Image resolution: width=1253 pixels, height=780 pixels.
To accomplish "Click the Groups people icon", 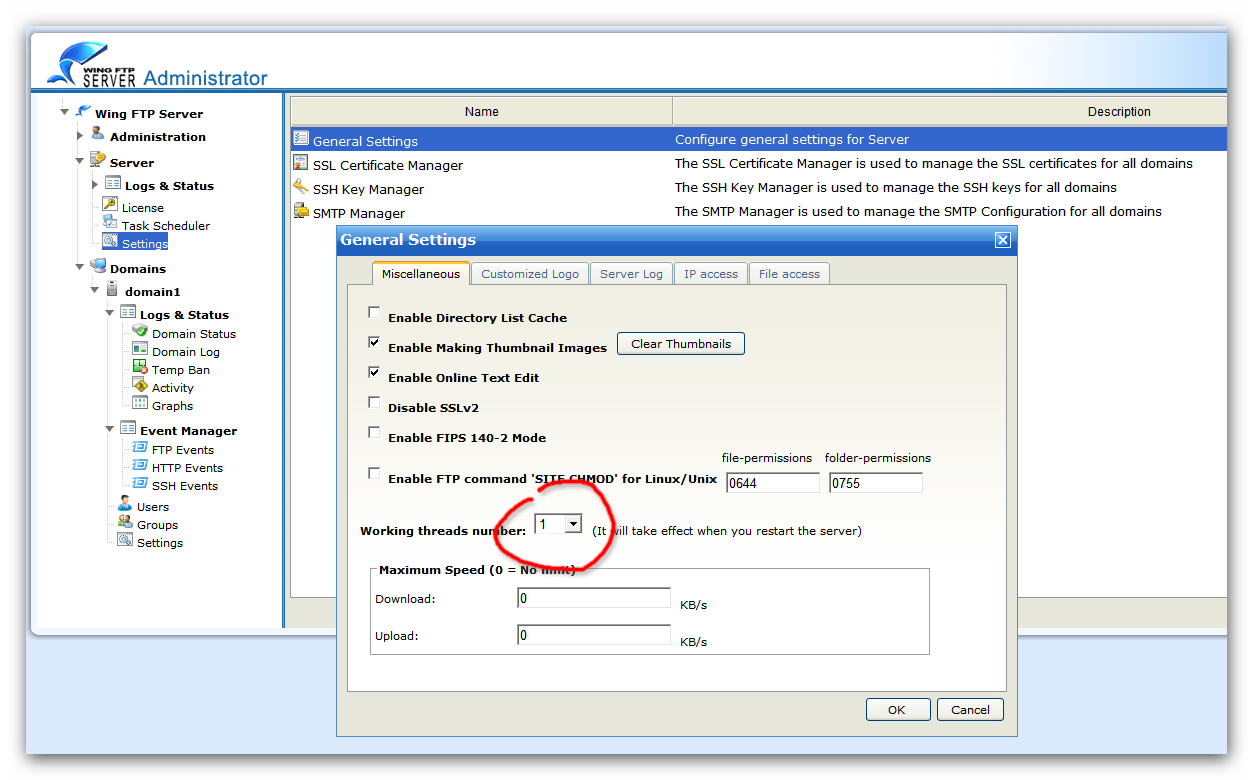I will point(125,522).
